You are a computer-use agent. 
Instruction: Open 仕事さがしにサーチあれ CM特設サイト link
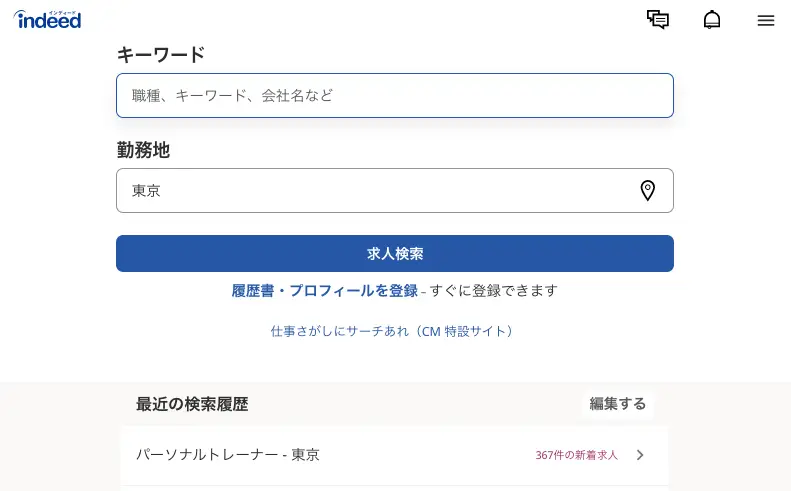pyautogui.click(x=392, y=331)
